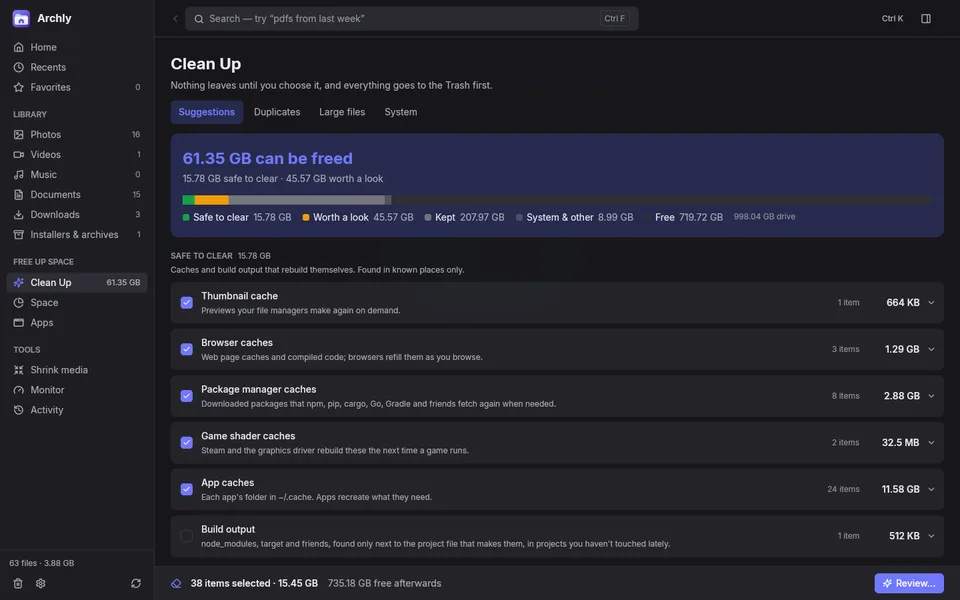The height and width of the screenshot is (600, 960).
Task: Open the Space item in sidebar
Action: click(x=77, y=302)
